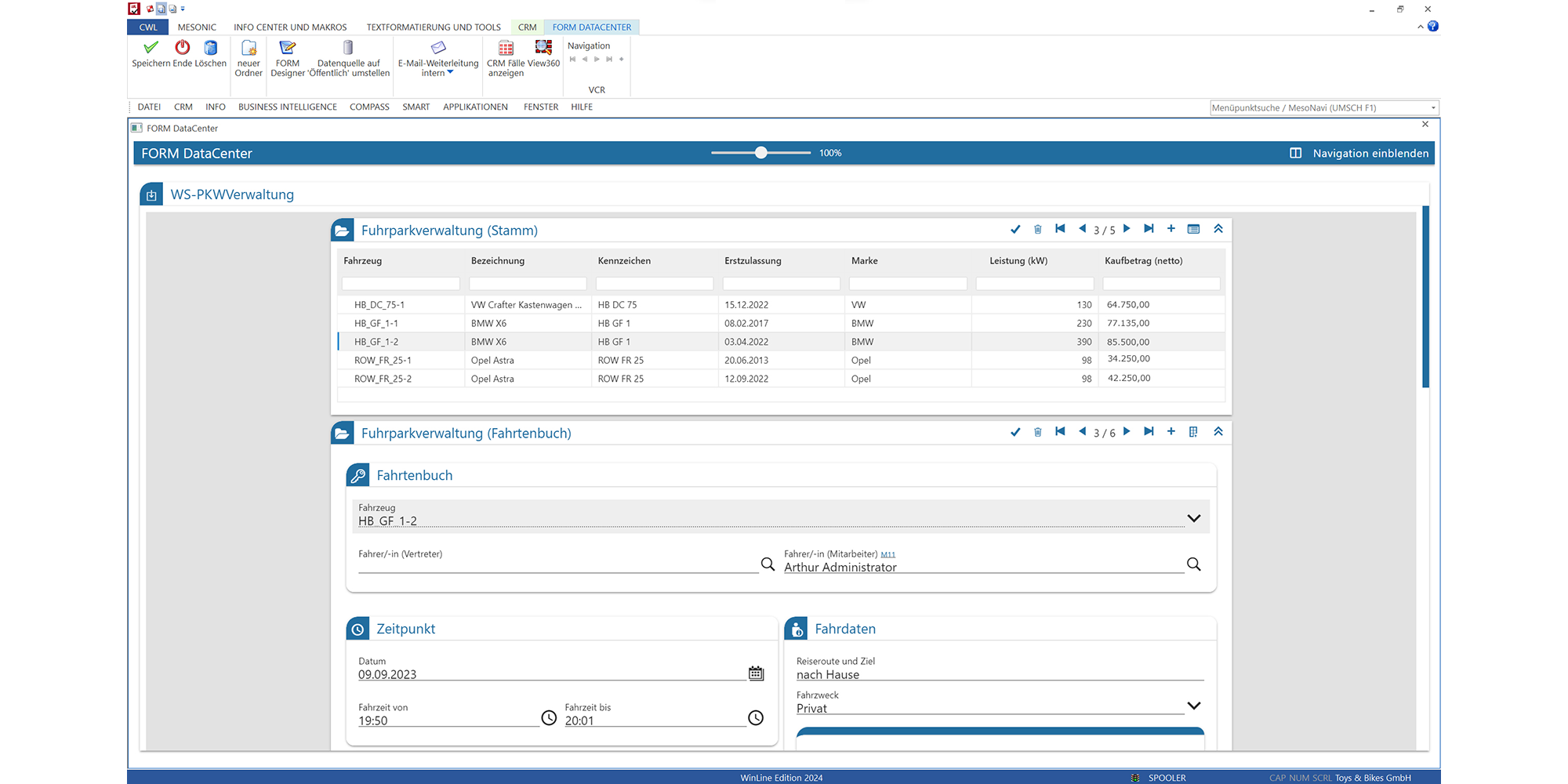Click the Kennzeichen column filter field

[x=655, y=284]
